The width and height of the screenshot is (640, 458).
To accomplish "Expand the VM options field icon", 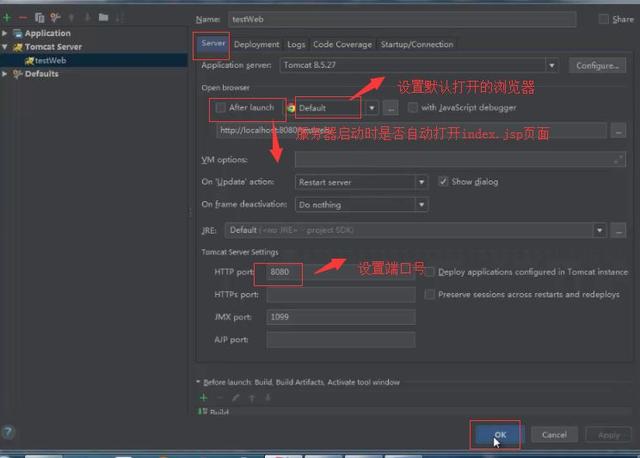I will click(618, 160).
